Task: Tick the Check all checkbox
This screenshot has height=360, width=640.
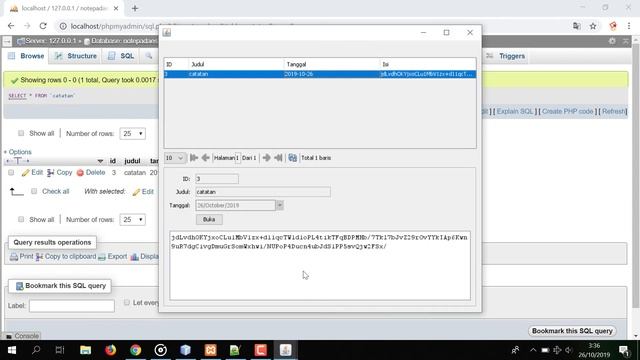Action: point(34,191)
